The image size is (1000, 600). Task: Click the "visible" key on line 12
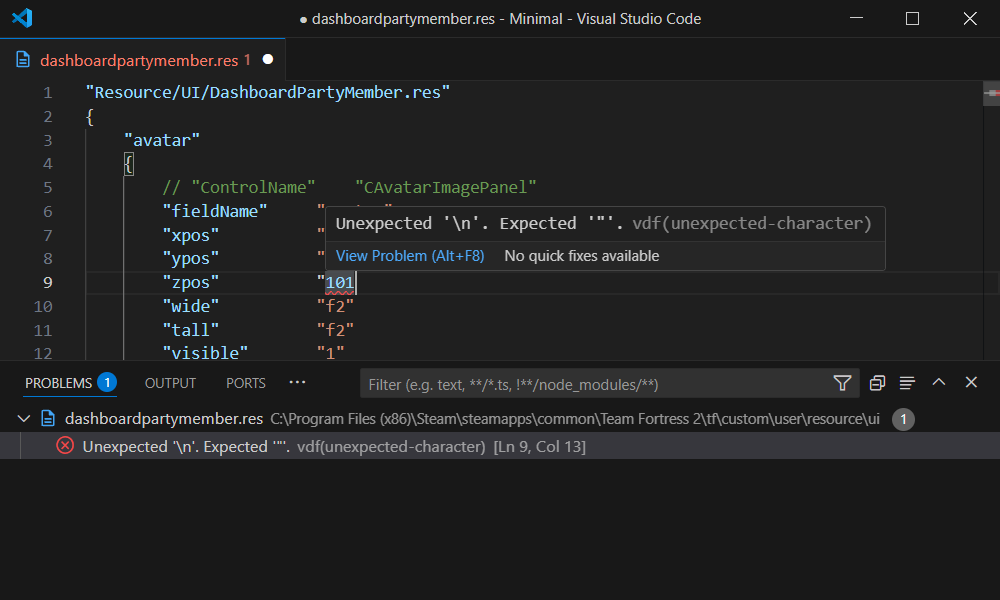click(x=205, y=353)
